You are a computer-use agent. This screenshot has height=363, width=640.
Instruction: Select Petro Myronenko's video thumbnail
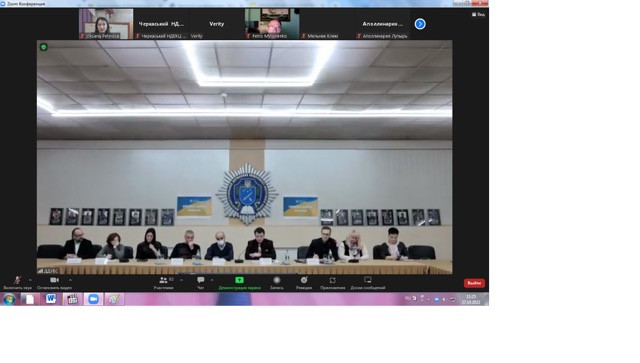click(x=272, y=24)
